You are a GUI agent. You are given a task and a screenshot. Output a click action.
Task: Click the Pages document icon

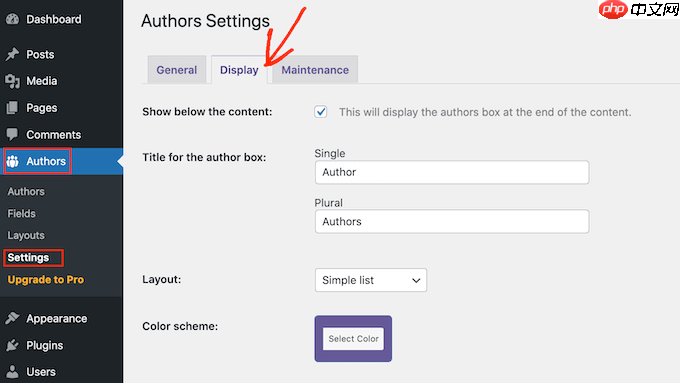point(13,108)
